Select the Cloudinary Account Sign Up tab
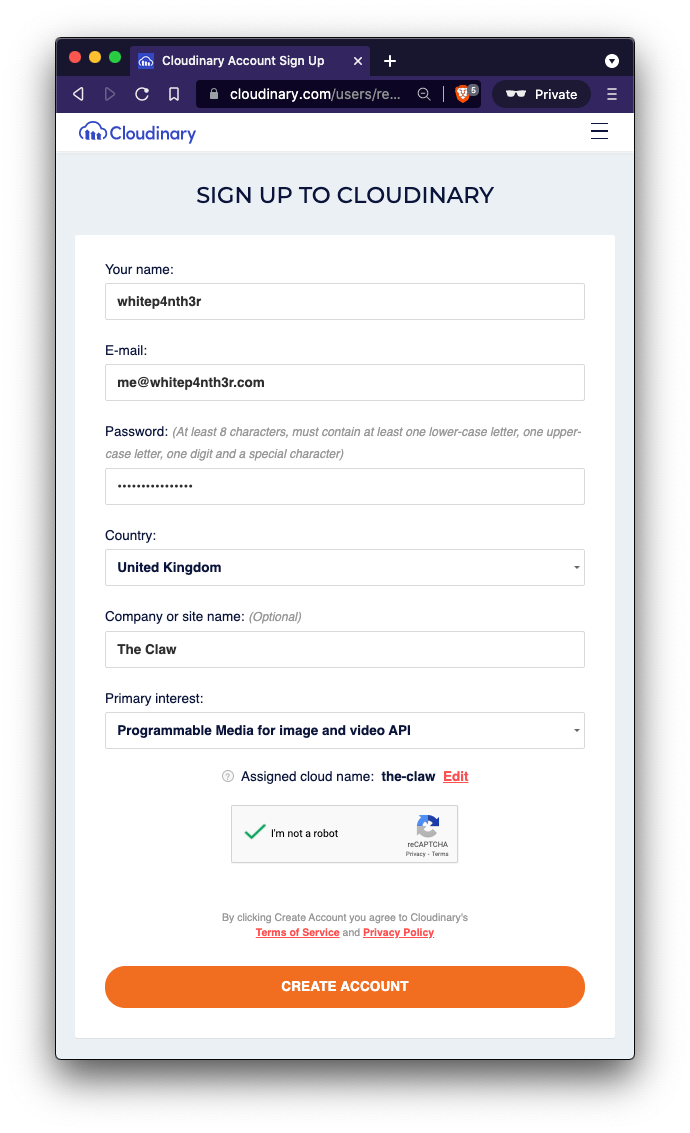Screen dimensions: 690x1133 pos(245,60)
